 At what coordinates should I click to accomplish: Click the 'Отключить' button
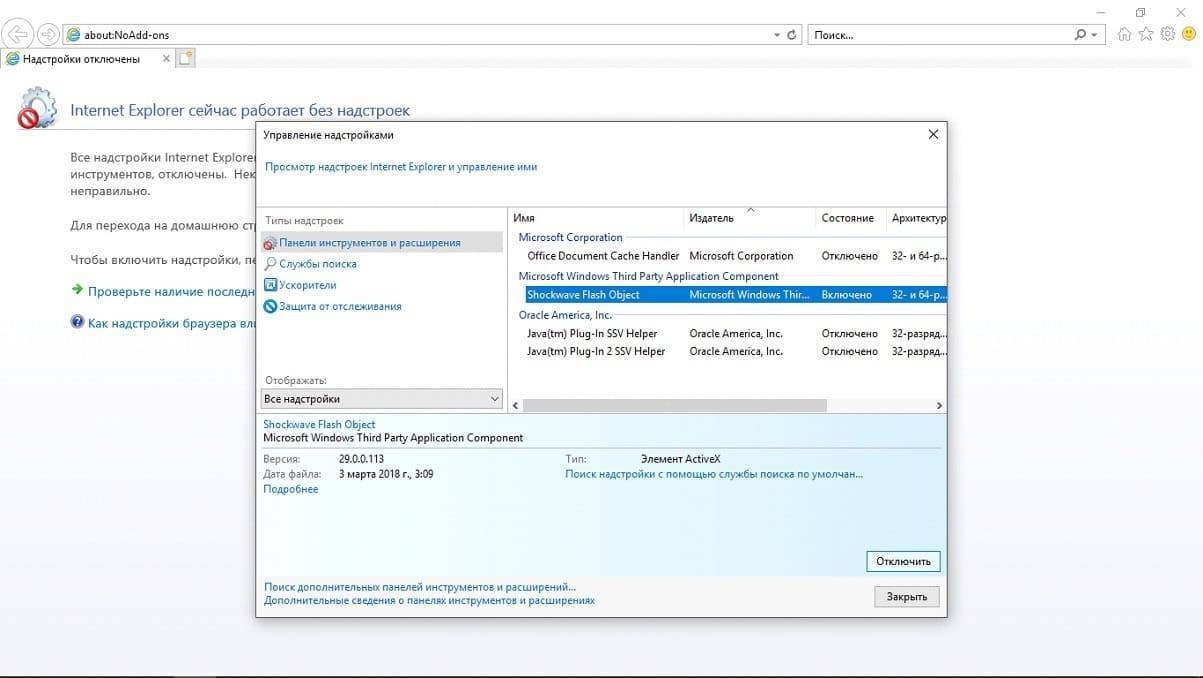[x=903, y=561]
